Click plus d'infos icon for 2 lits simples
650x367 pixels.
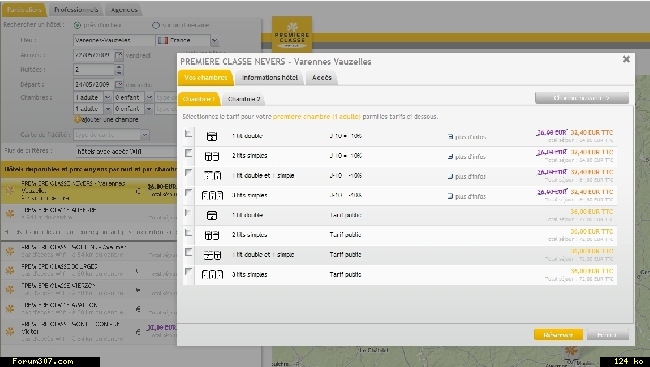pyautogui.click(x=450, y=156)
